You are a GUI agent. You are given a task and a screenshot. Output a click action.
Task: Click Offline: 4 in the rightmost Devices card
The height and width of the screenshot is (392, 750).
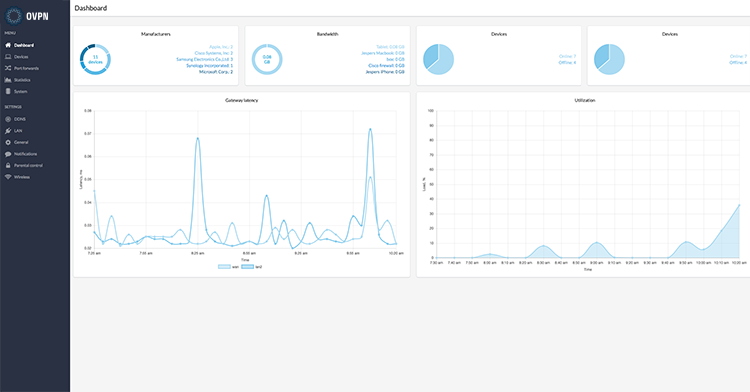[x=738, y=63]
